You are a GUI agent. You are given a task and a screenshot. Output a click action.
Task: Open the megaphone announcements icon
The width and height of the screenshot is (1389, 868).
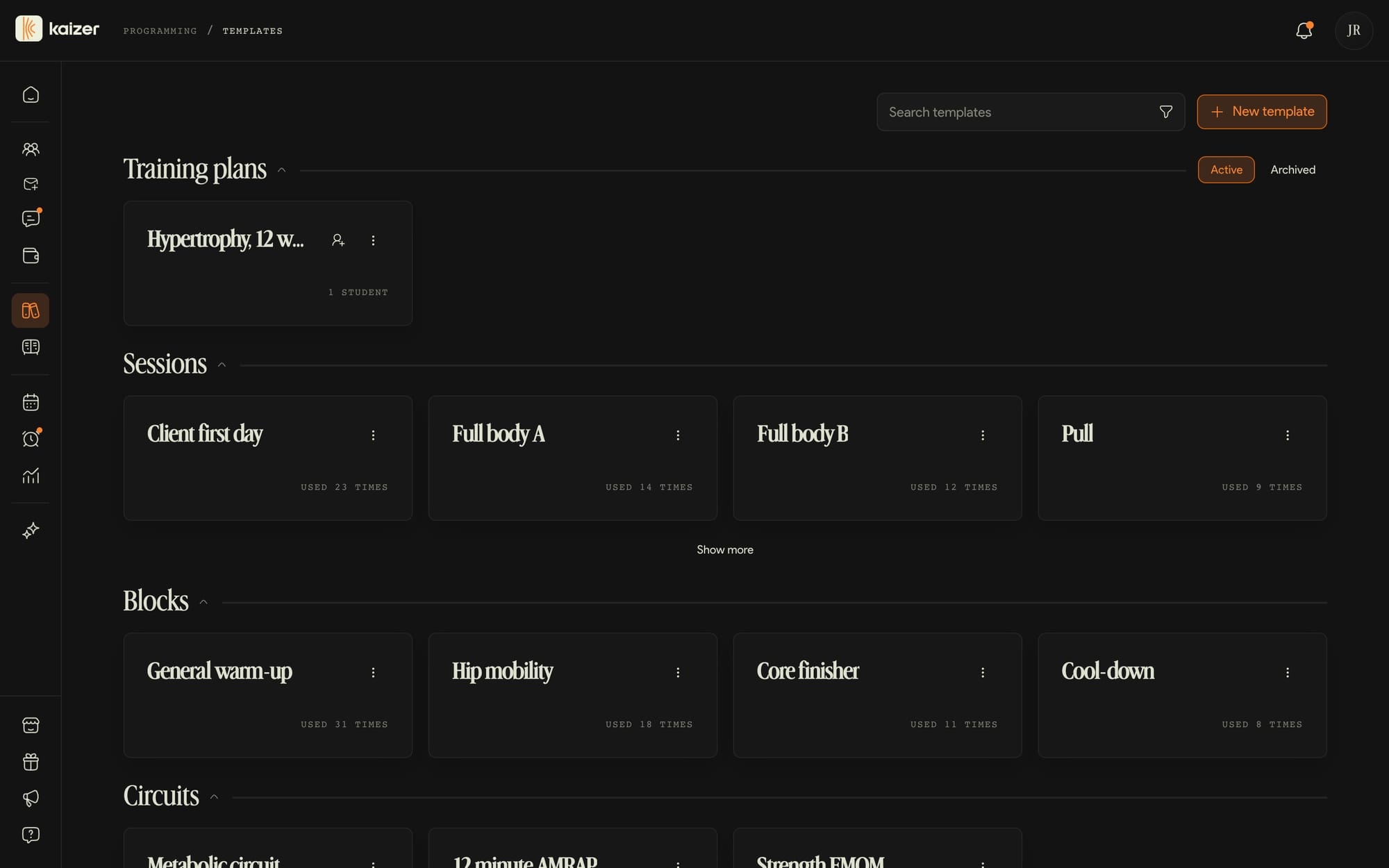tap(31, 798)
